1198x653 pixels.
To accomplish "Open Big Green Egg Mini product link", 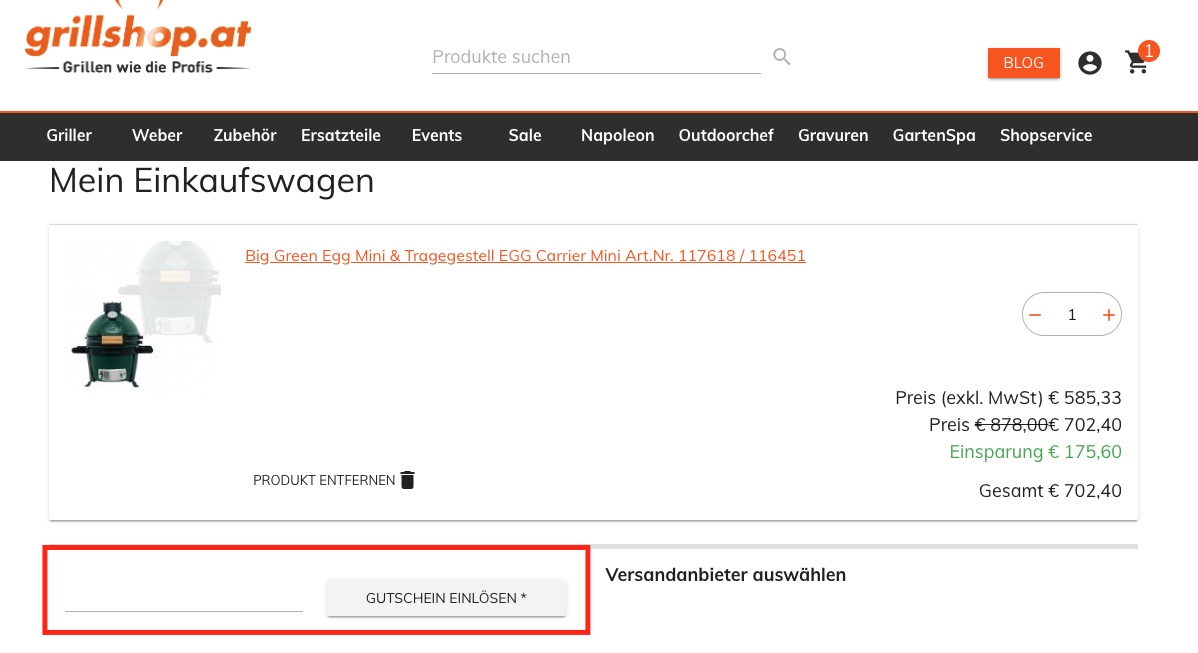I will (x=525, y=256).
